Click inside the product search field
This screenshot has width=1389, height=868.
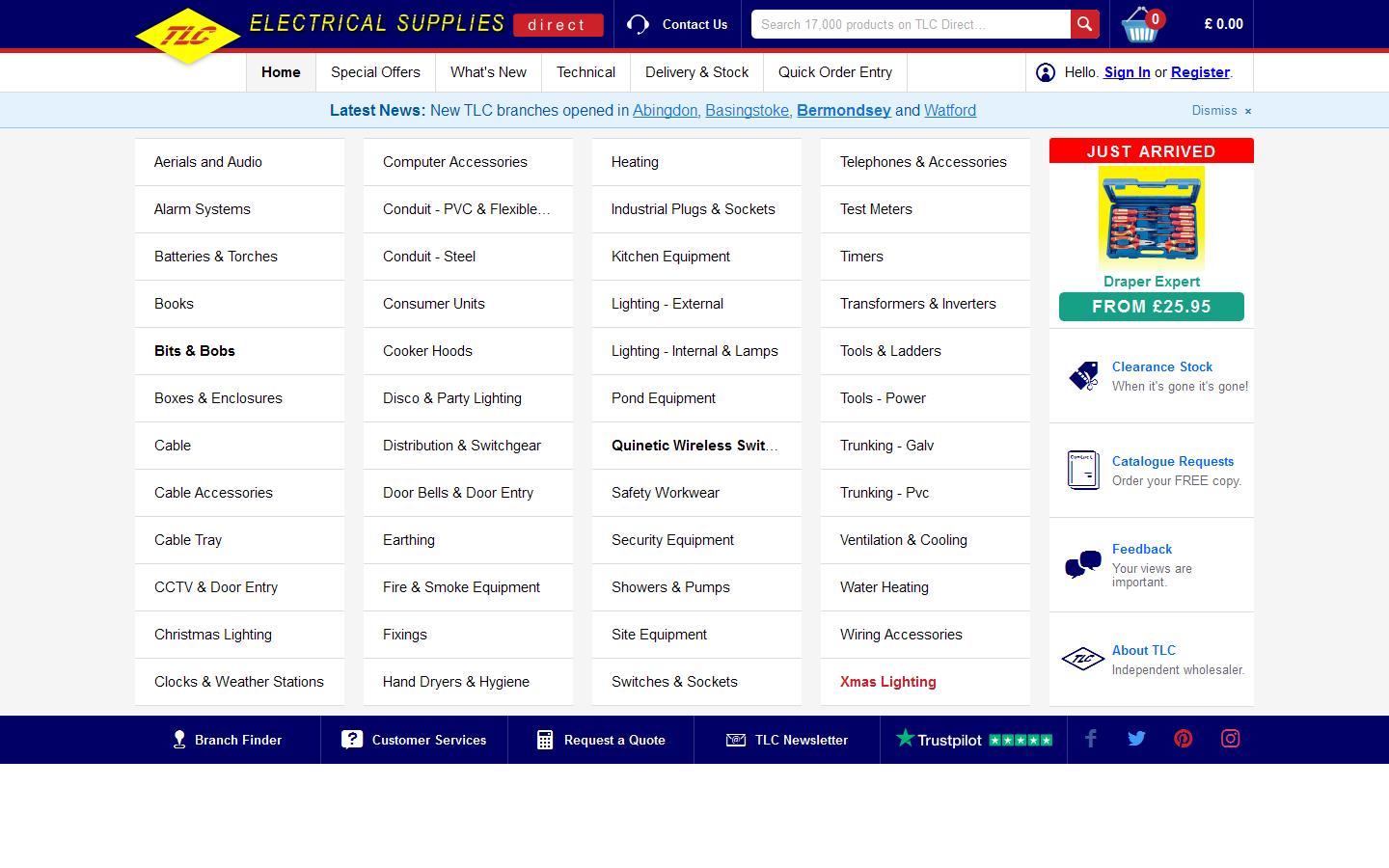point(907,24)
